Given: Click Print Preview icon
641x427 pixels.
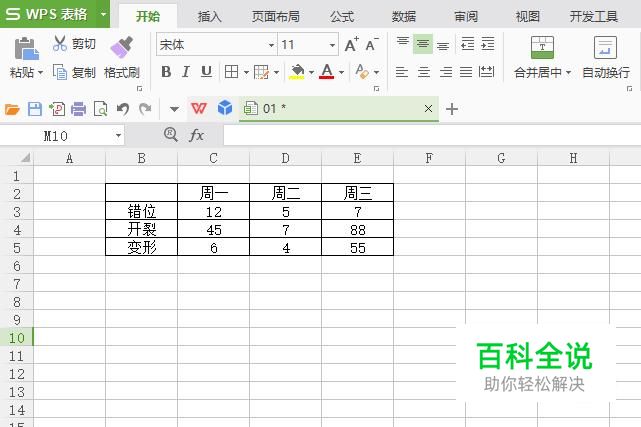Looking at the screenshot, I should pyautogui.click(x=101, y=109).
